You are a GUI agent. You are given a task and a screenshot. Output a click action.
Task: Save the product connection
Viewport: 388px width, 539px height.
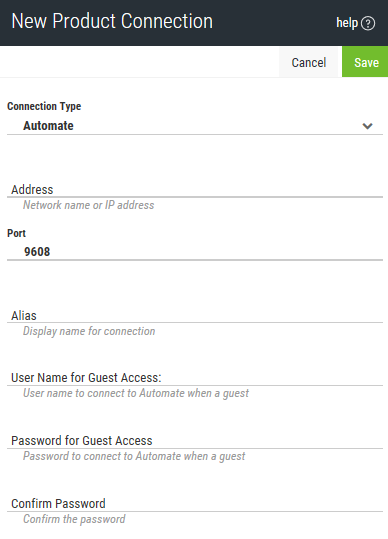(x=366, y=62)
